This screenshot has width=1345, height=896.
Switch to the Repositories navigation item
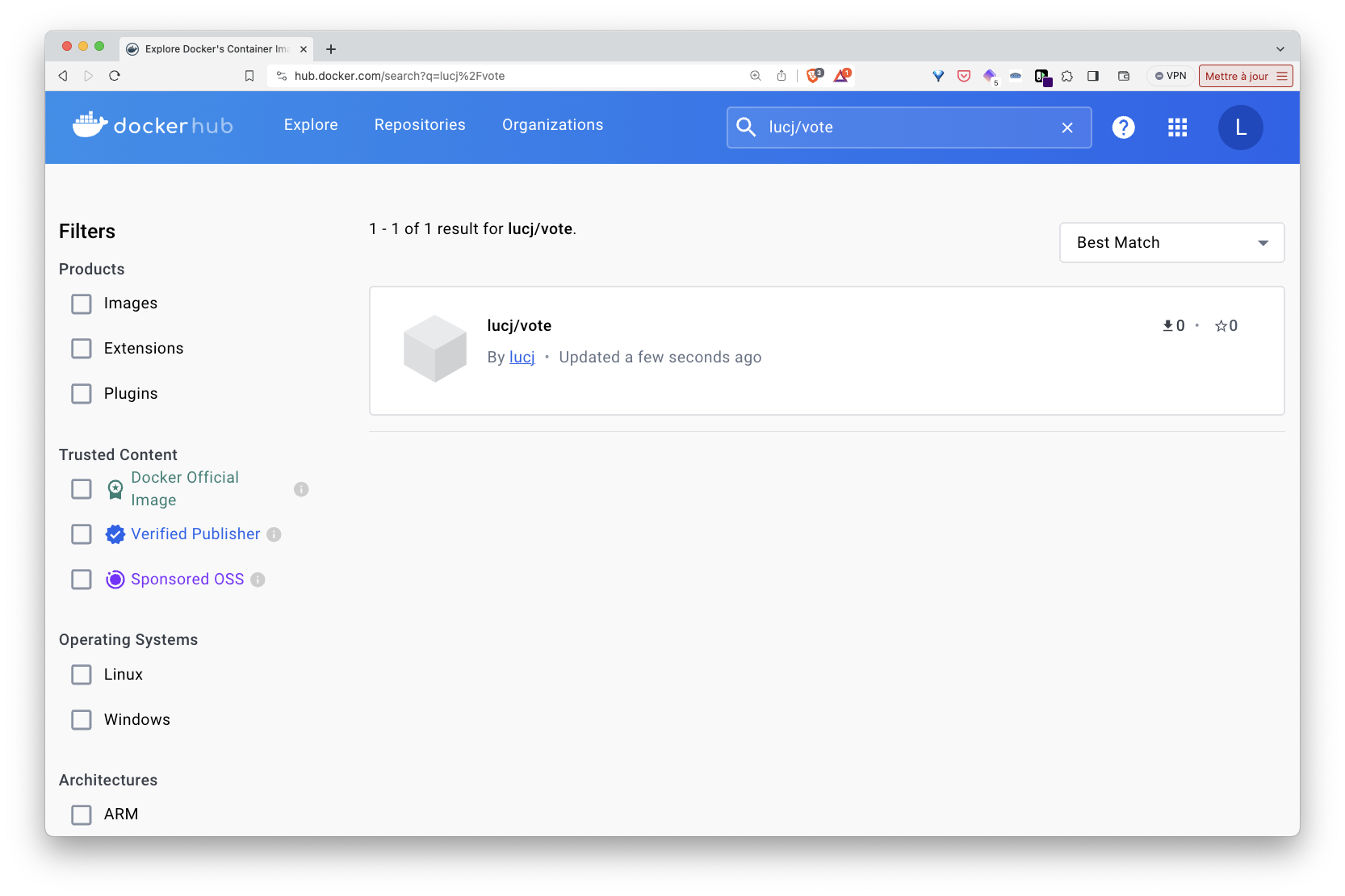pos(419,124)
